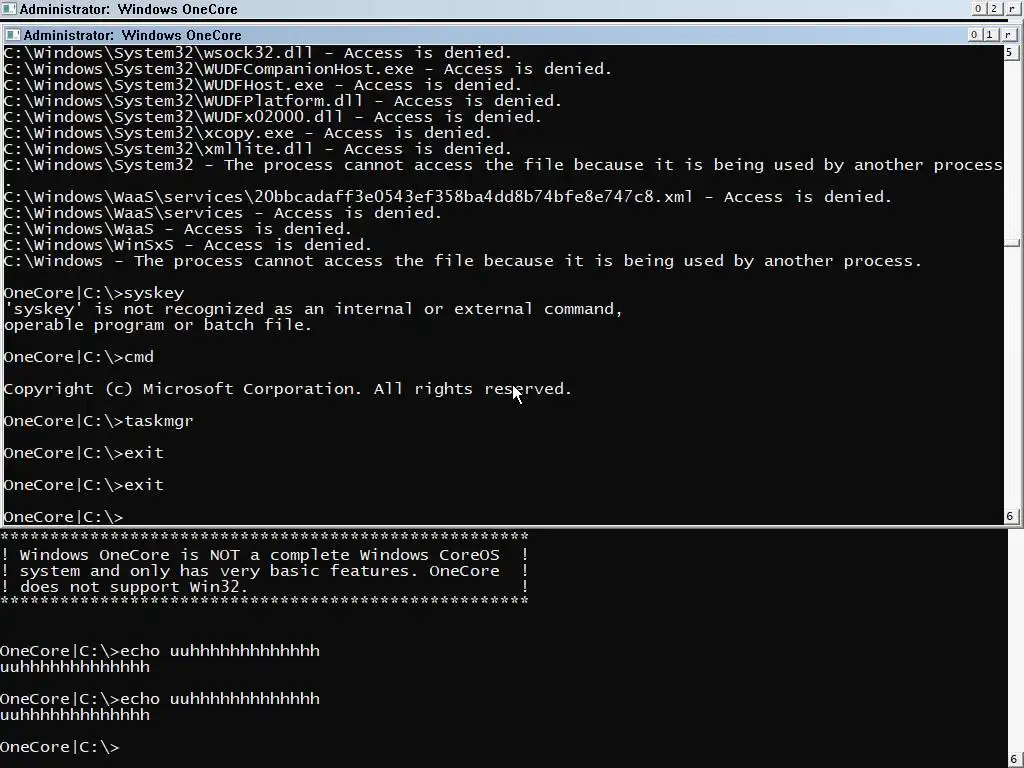
Task: Click the 'does not support Win32.' banner line
Action: click(264, 587)
